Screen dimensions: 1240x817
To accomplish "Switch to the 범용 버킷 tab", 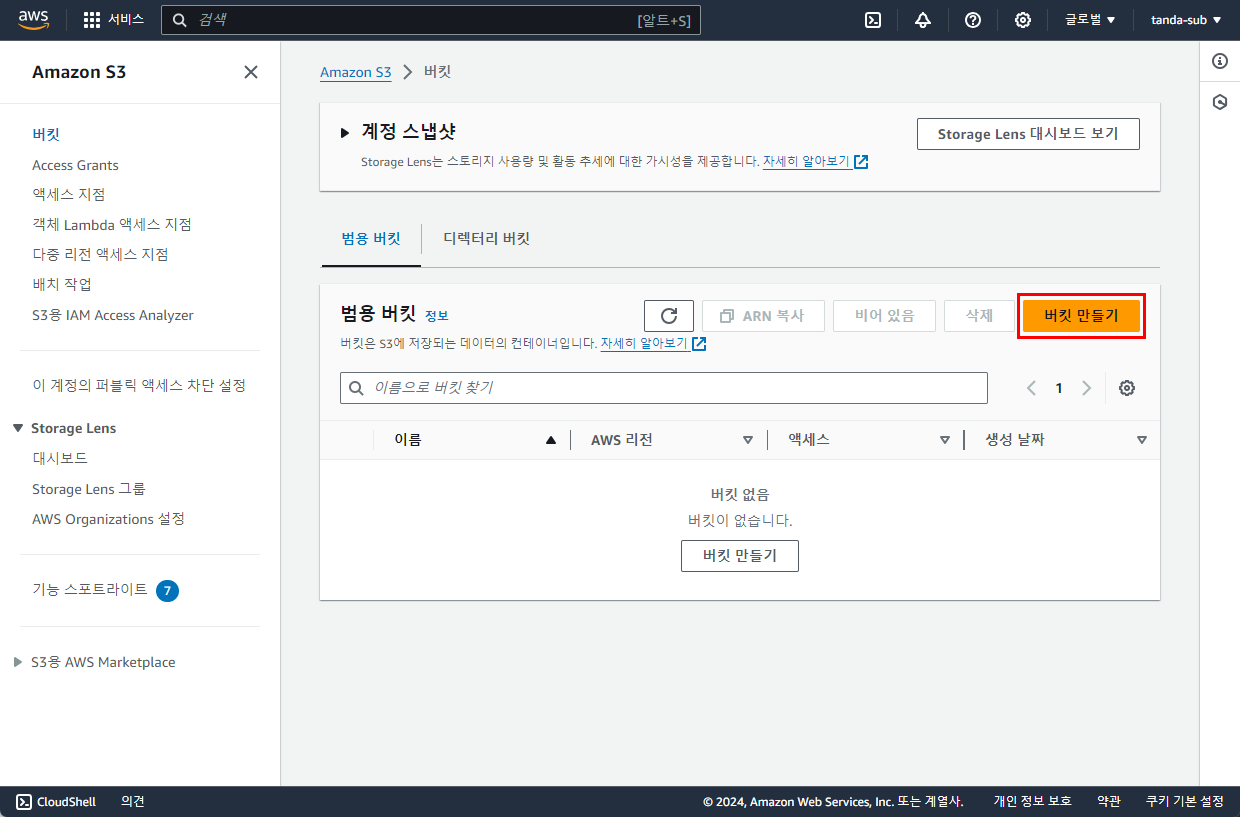I will point(371,239).
